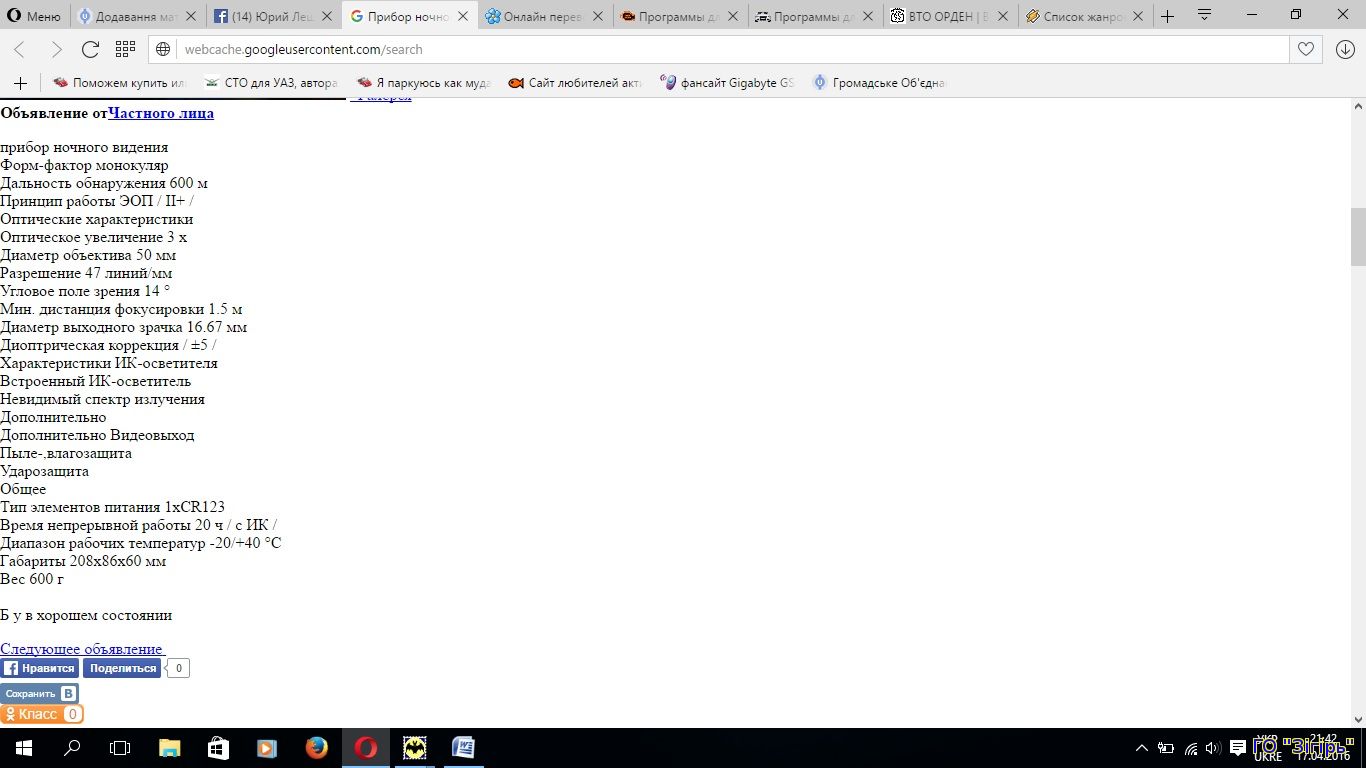Open the volume tray icon
The height and width of the screenshot is (768, 1366).
(1214, 748)
